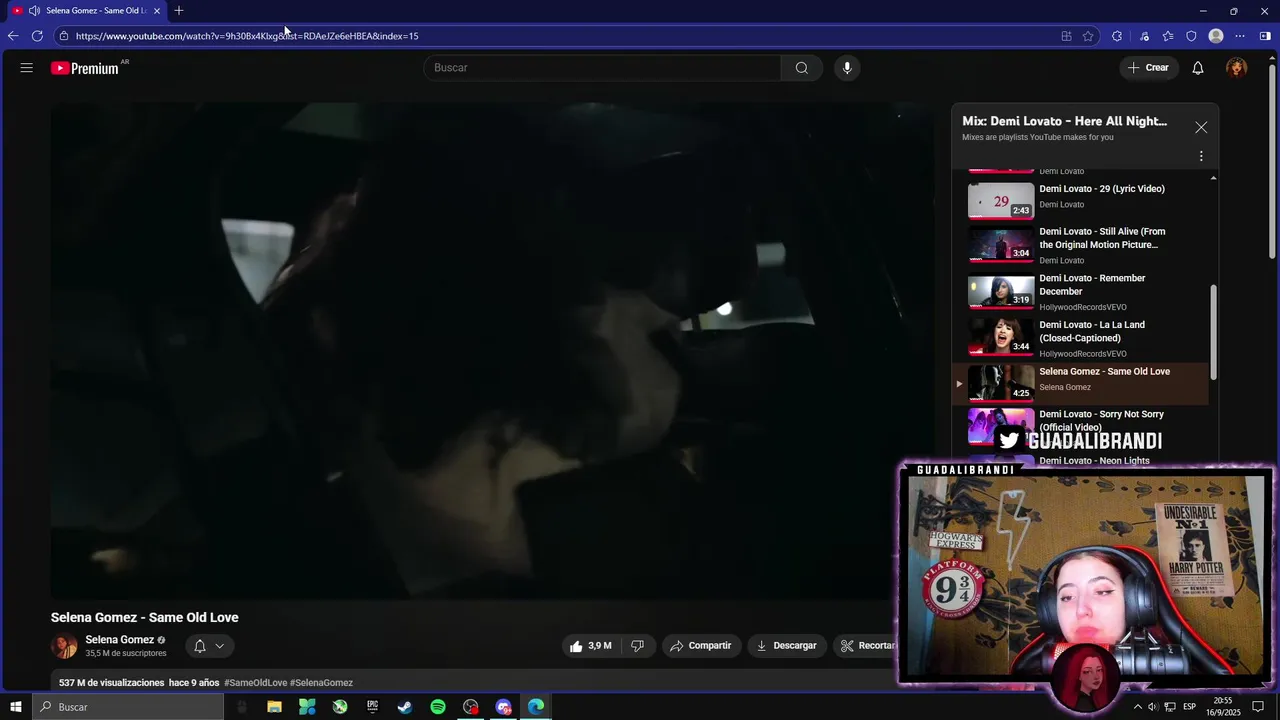Close the Demi Lovato mix playlist panel
Screen dimensions: 1280x720
click(x=1201, y=128)
